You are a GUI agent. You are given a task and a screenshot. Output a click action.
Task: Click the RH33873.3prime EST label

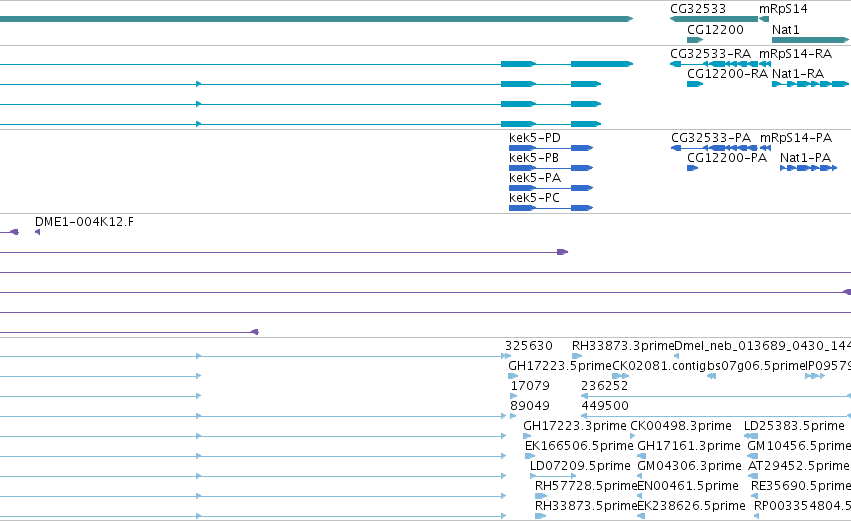(x=623, y=346)
